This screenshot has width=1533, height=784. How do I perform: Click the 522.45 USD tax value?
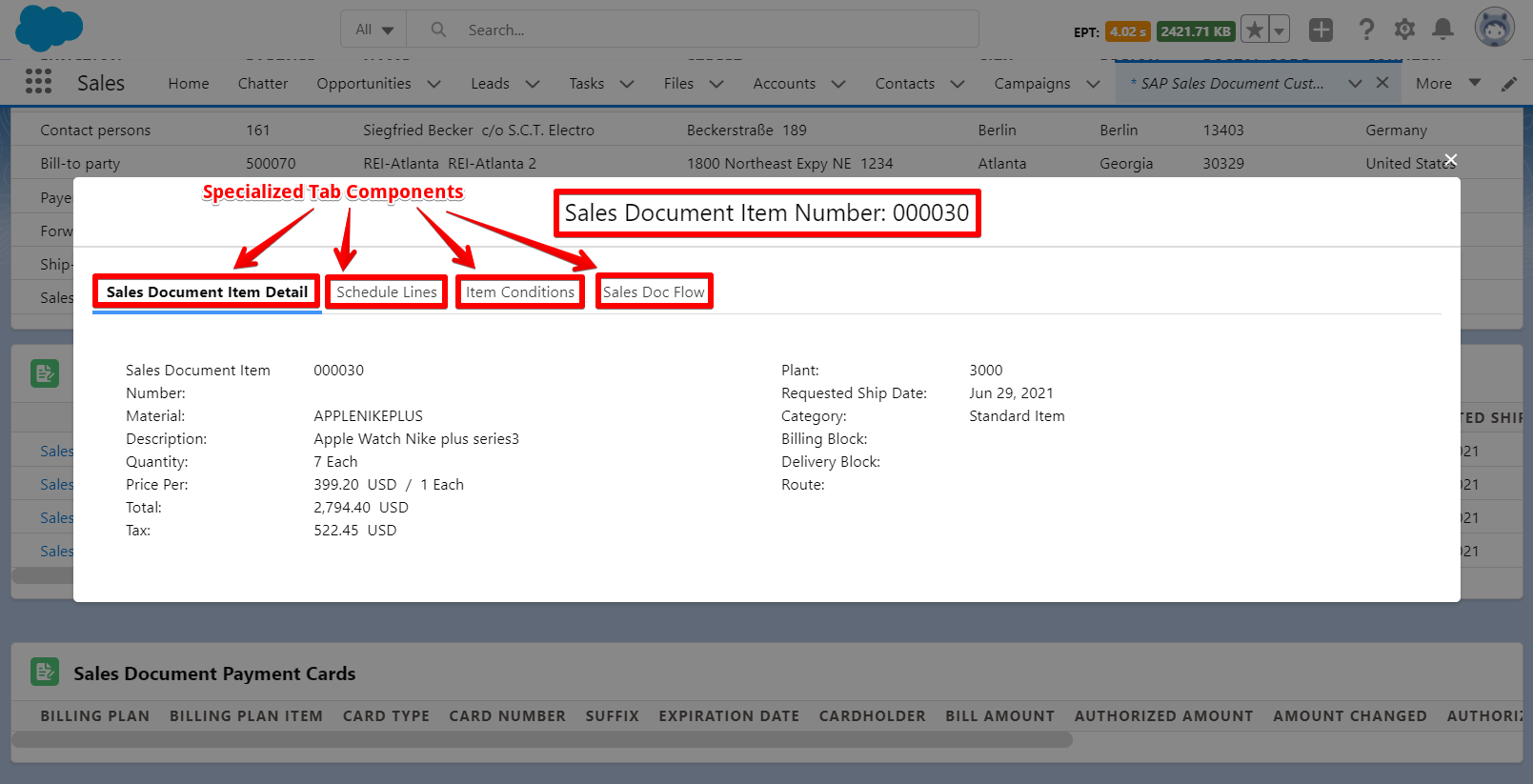[355, 530]
